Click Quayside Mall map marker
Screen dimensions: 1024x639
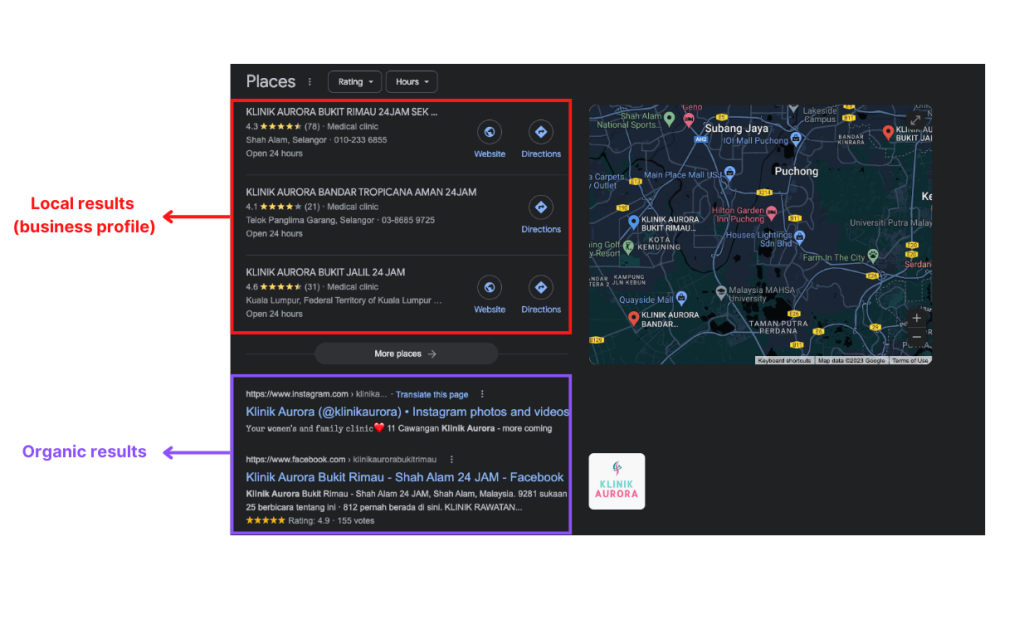[x=681, y=298]
